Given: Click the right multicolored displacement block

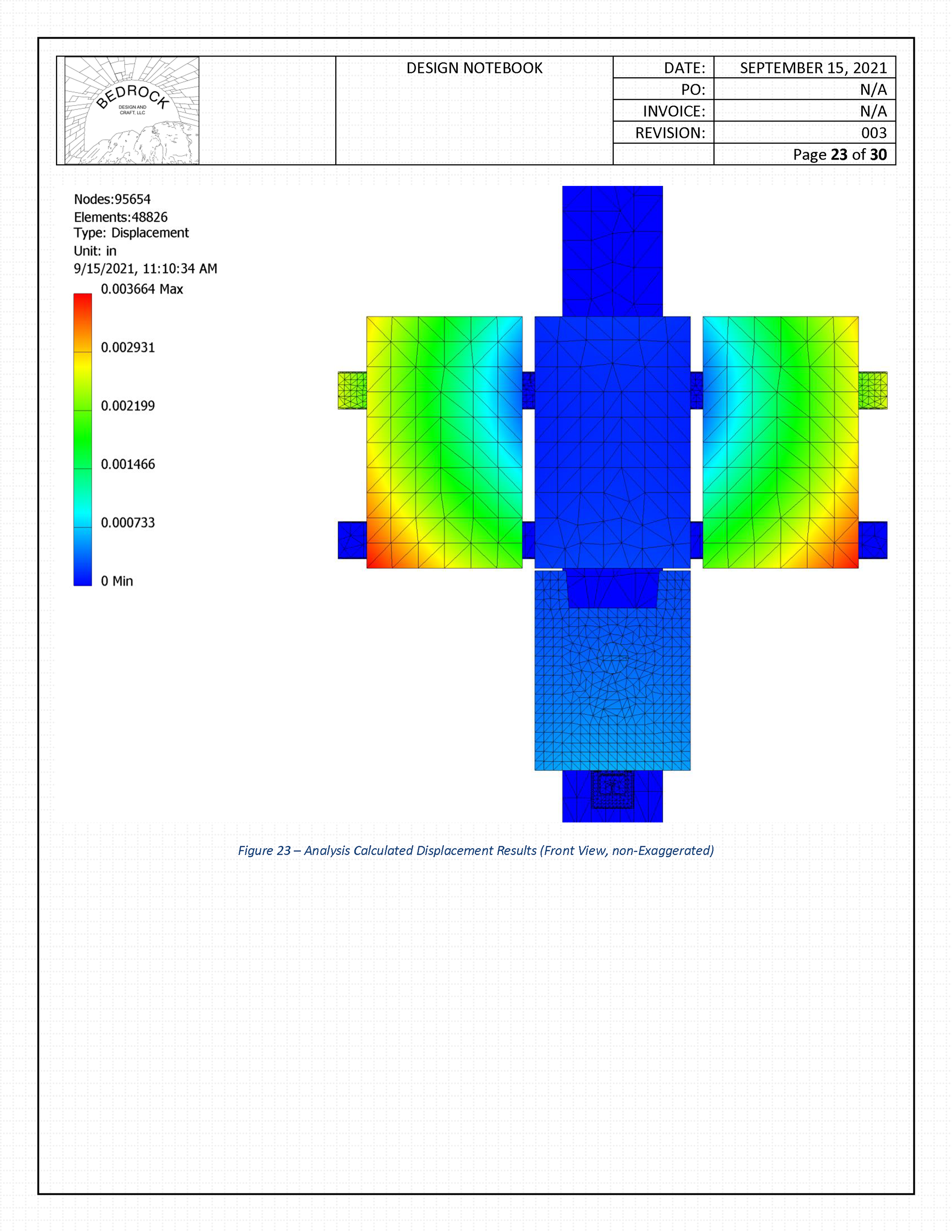Looking at the screenshot, I should (780, 442).
